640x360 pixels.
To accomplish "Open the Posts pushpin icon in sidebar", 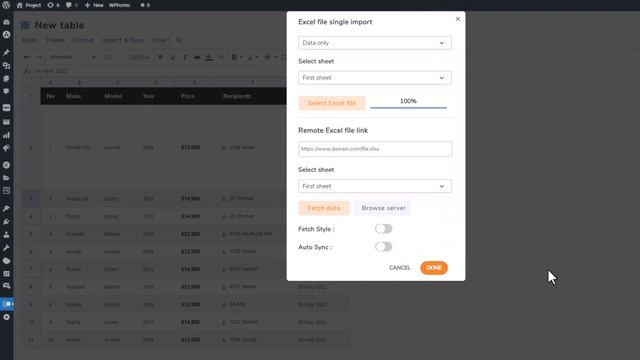I will coord(6,53).
